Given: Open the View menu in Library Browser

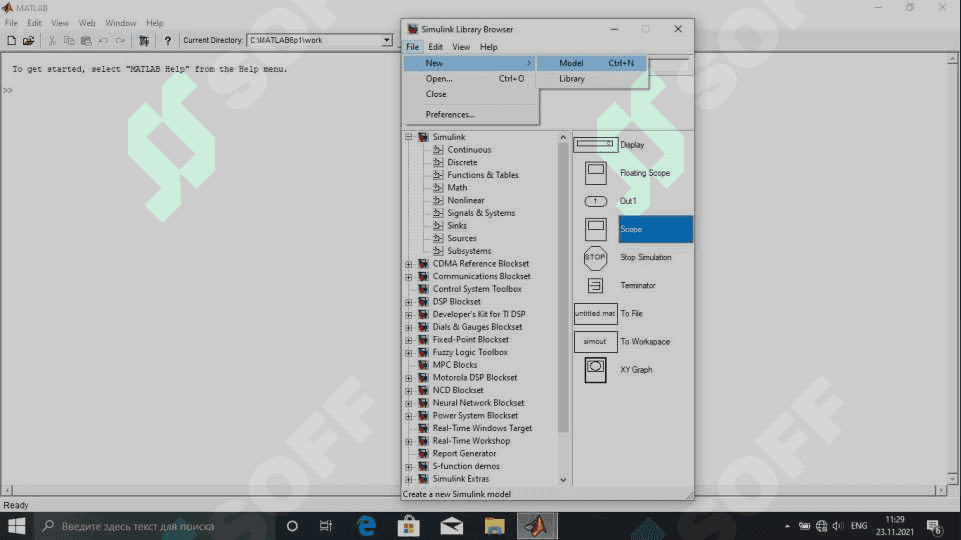Looking at the screenshot, I should (x=461, y=47).
